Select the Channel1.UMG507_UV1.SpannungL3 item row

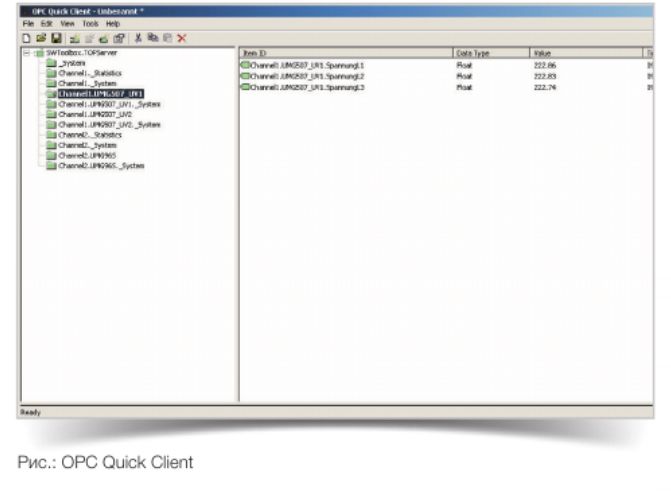tap(308, 87)
